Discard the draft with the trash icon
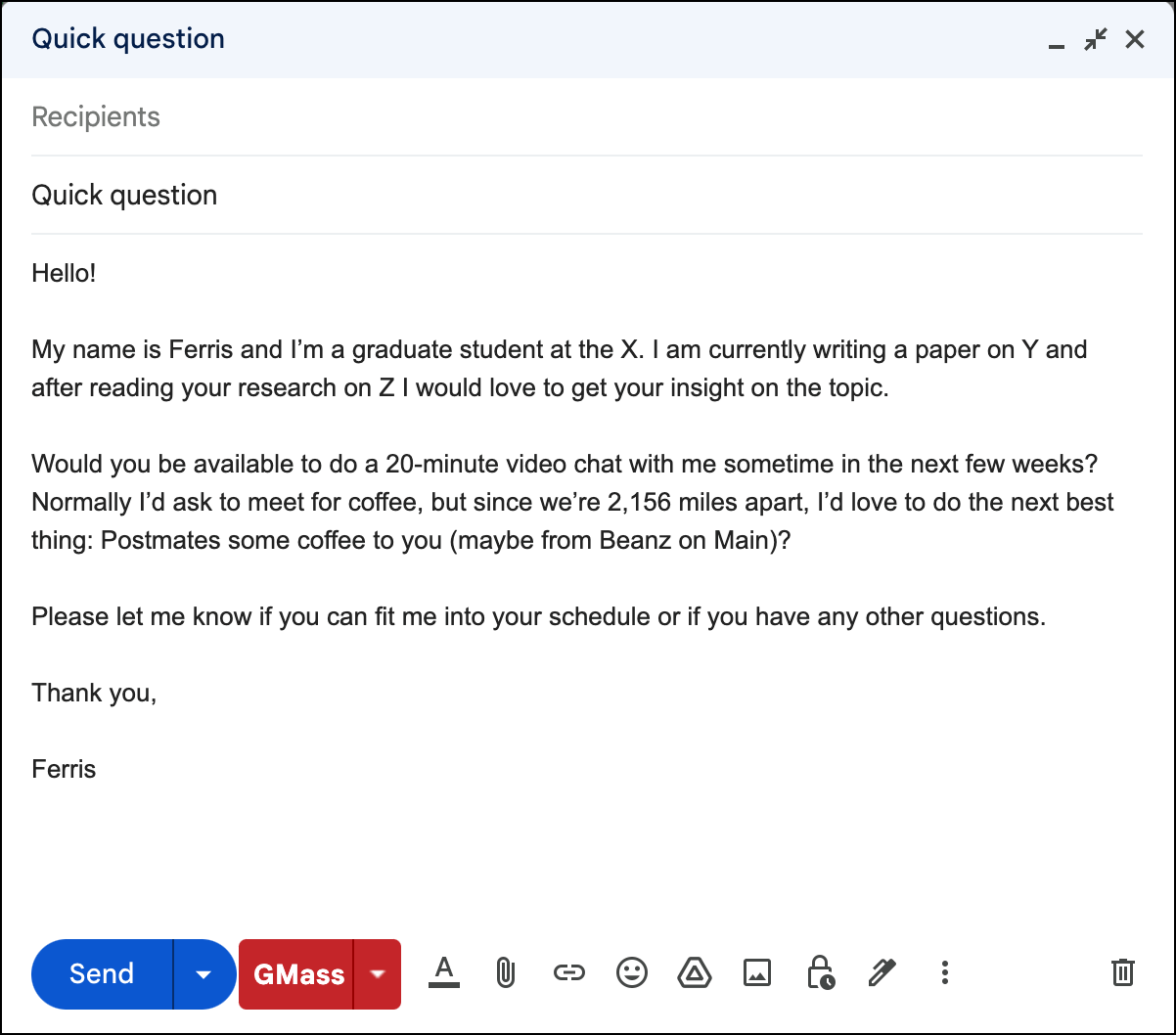 tap(1122, 972)
